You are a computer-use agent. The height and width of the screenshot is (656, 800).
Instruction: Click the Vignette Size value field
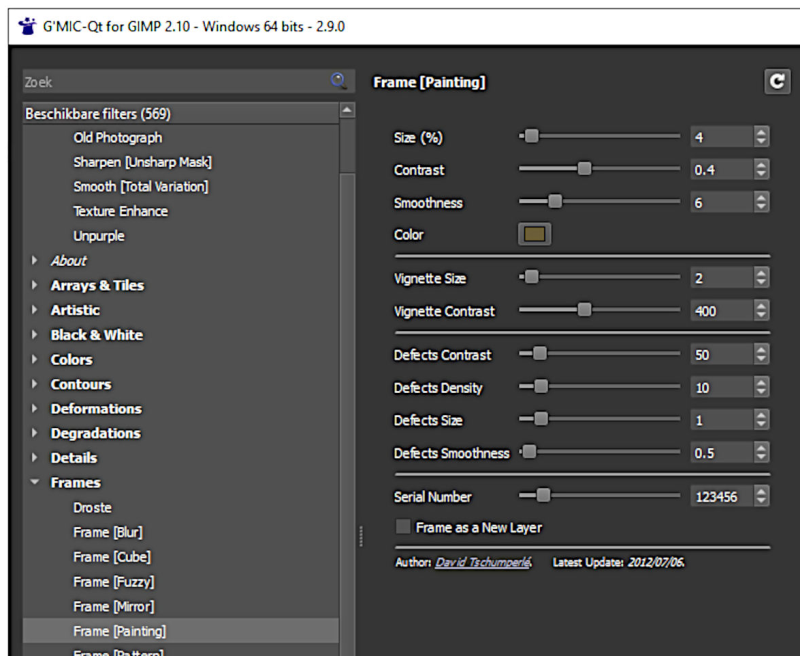[722, 277]
